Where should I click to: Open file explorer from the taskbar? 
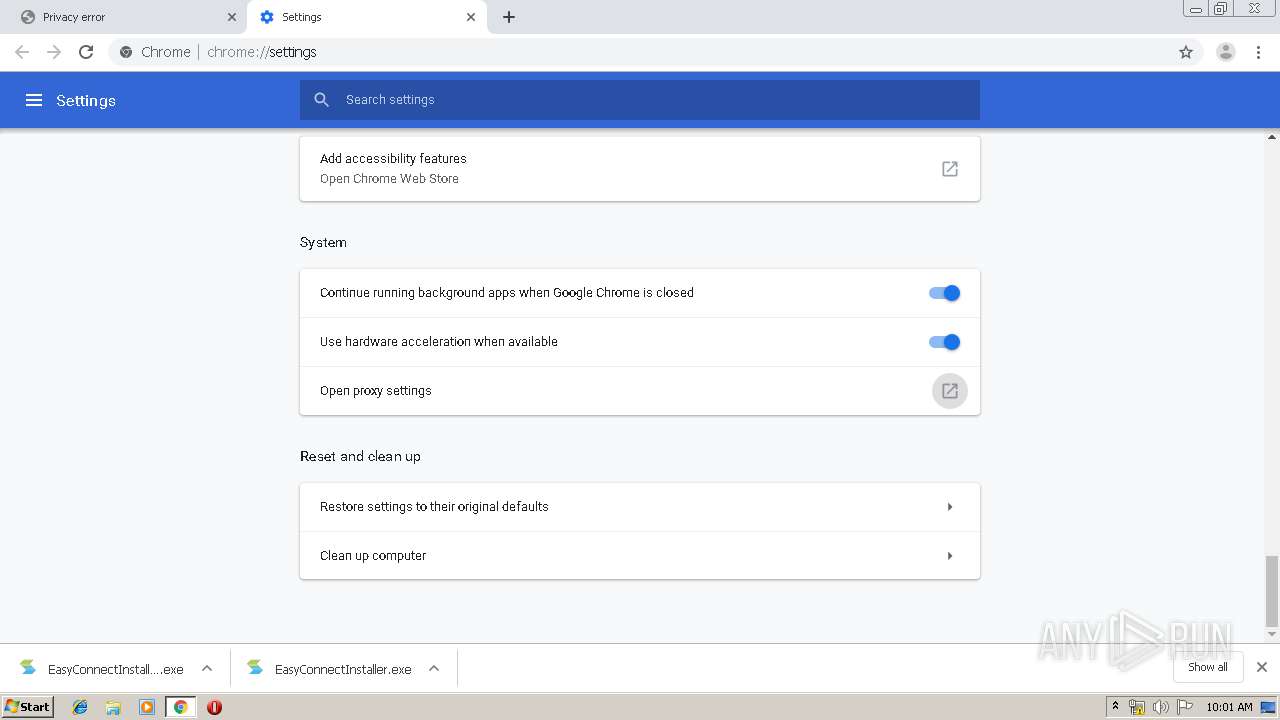pos(113,707)
